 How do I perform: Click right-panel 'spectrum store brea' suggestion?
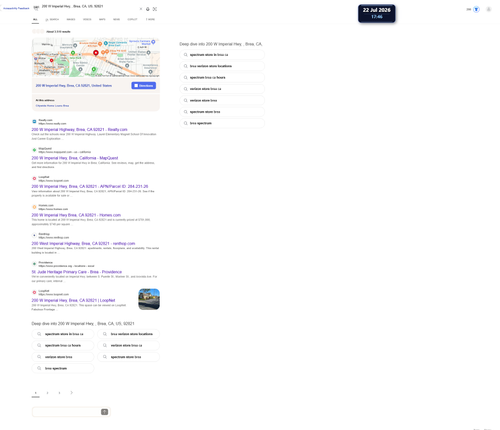pyautogui.click(x=222, y=112)
